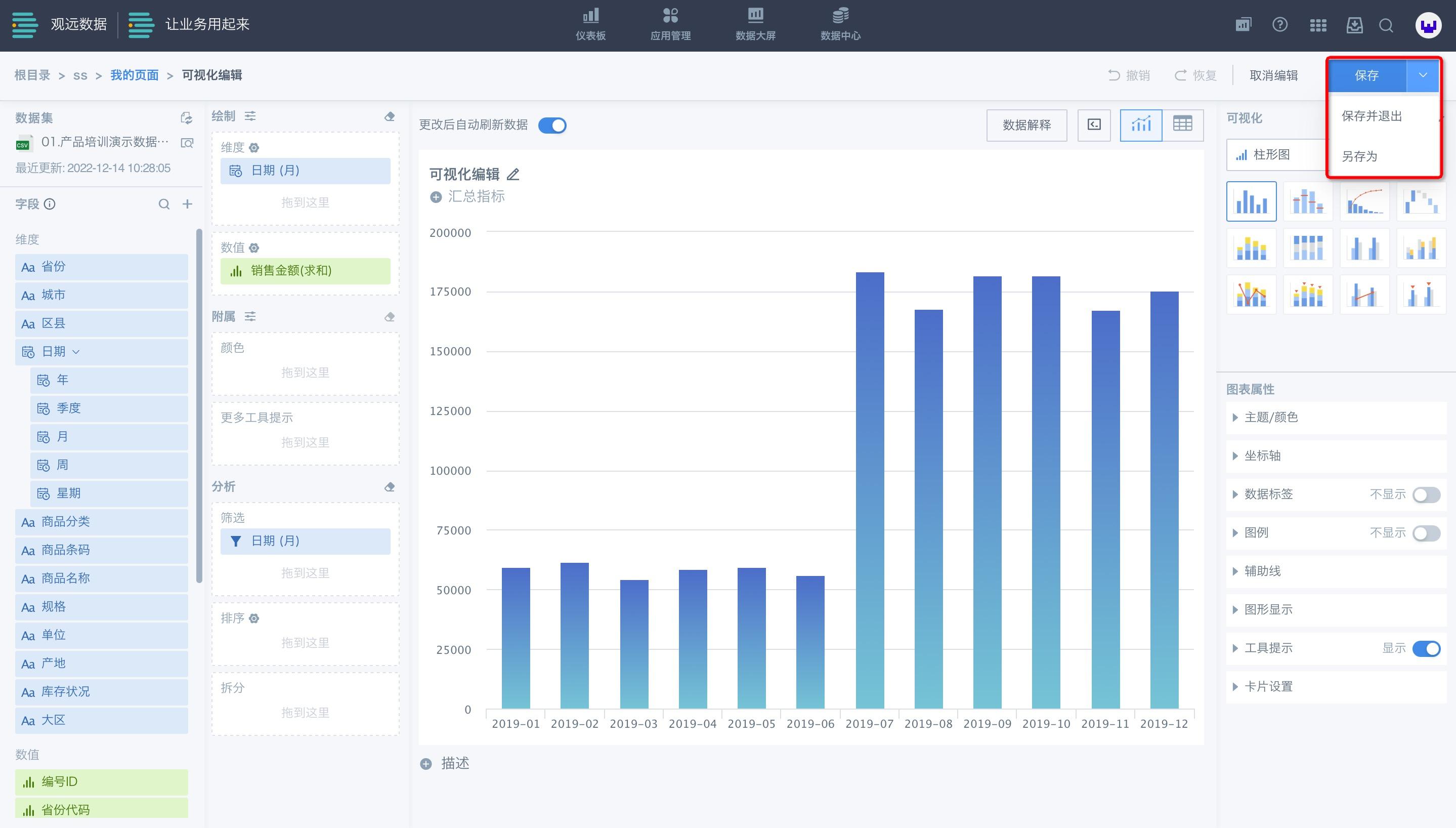The image size is (1456, 828).
Task: Switch to table view icon
Action: pyautogui.click(x=1182, y=125)
